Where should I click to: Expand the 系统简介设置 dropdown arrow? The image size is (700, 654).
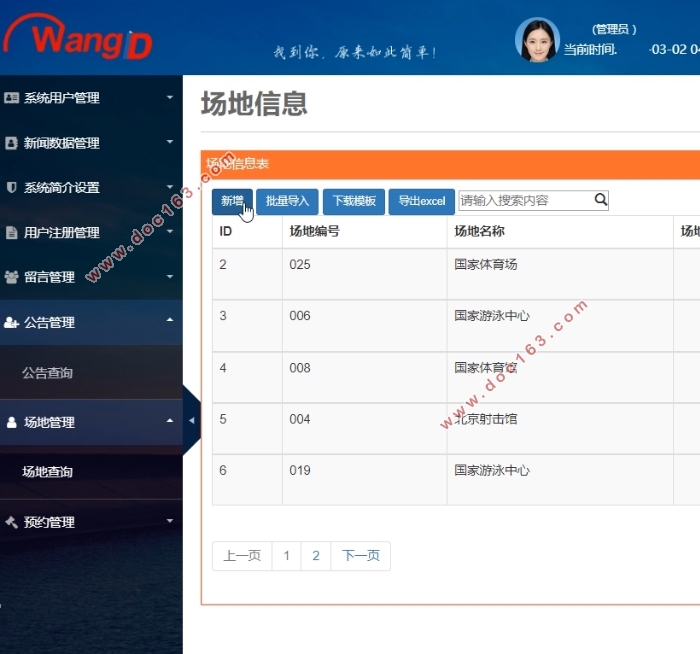[170, 187]
